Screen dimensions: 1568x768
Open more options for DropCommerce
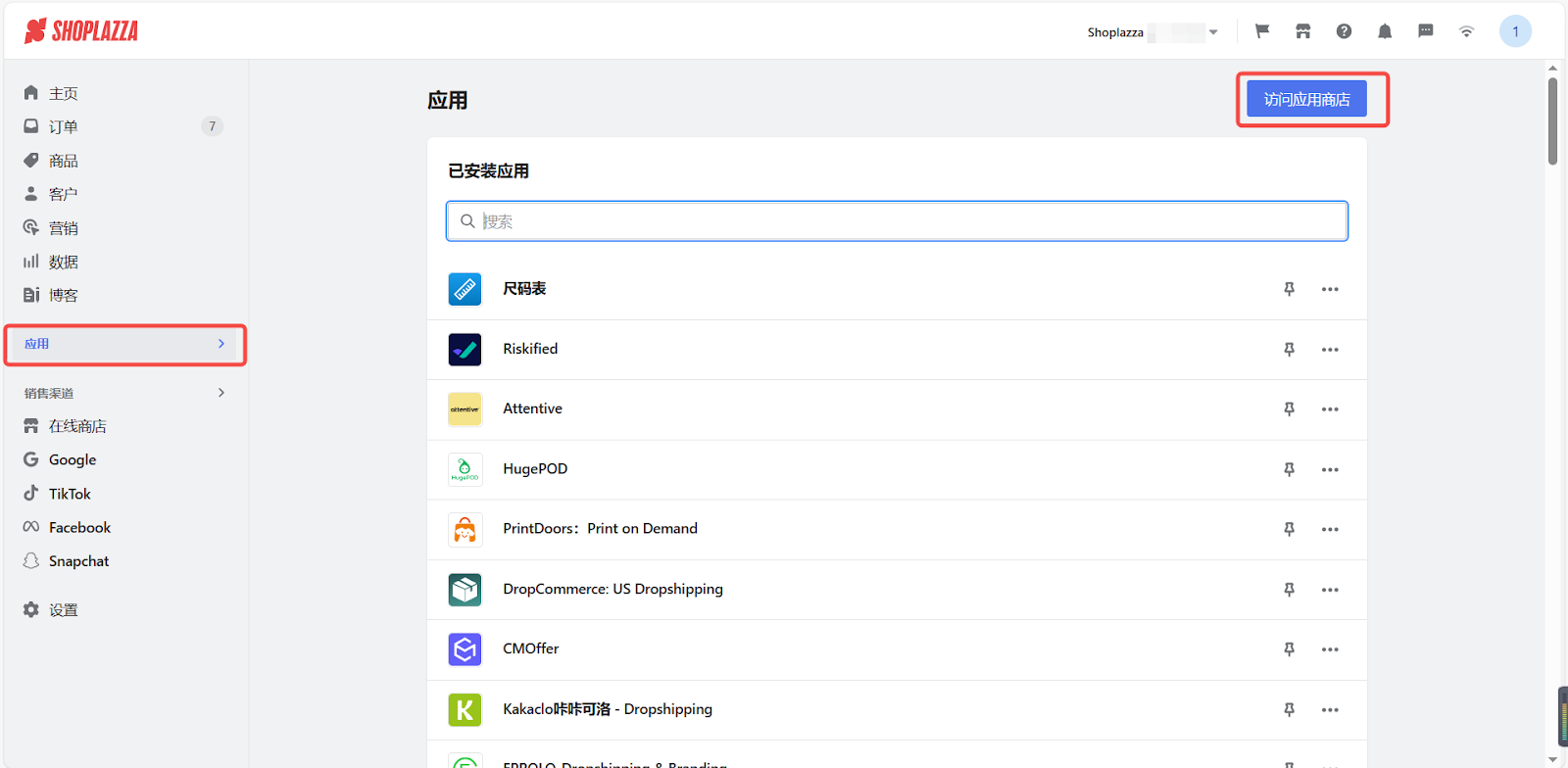(1330, 590)
